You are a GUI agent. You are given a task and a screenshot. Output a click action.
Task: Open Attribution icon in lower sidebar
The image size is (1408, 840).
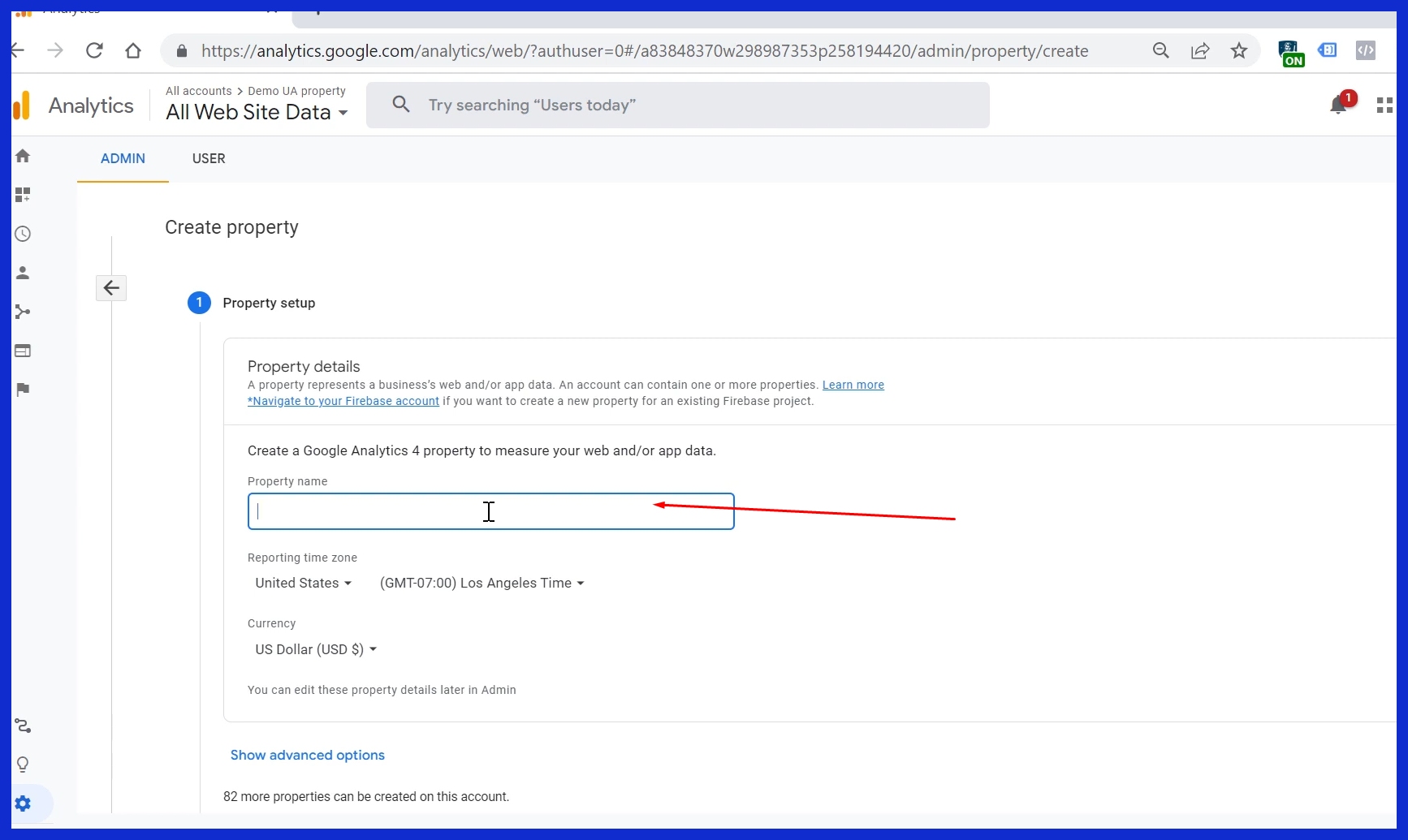[23, 726]
